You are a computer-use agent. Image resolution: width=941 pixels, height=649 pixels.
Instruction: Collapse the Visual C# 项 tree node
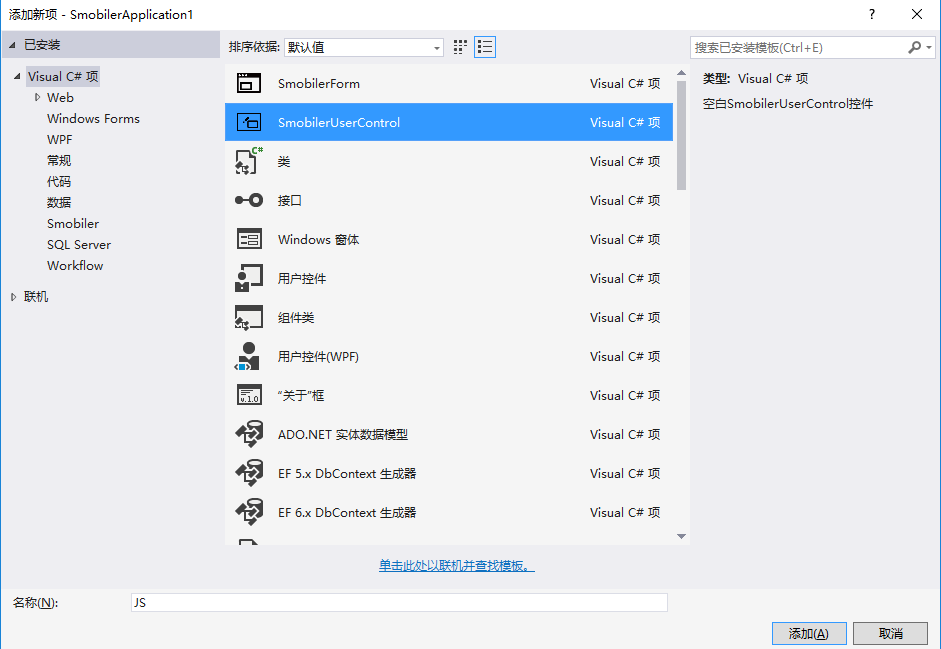17,76
